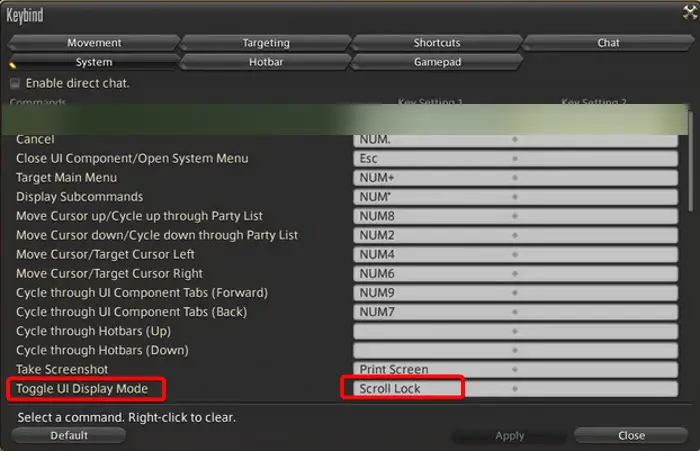Select the Print Screen key setting field
The width and height of the screenshot is (700, 451).
(x=433, y=370)
